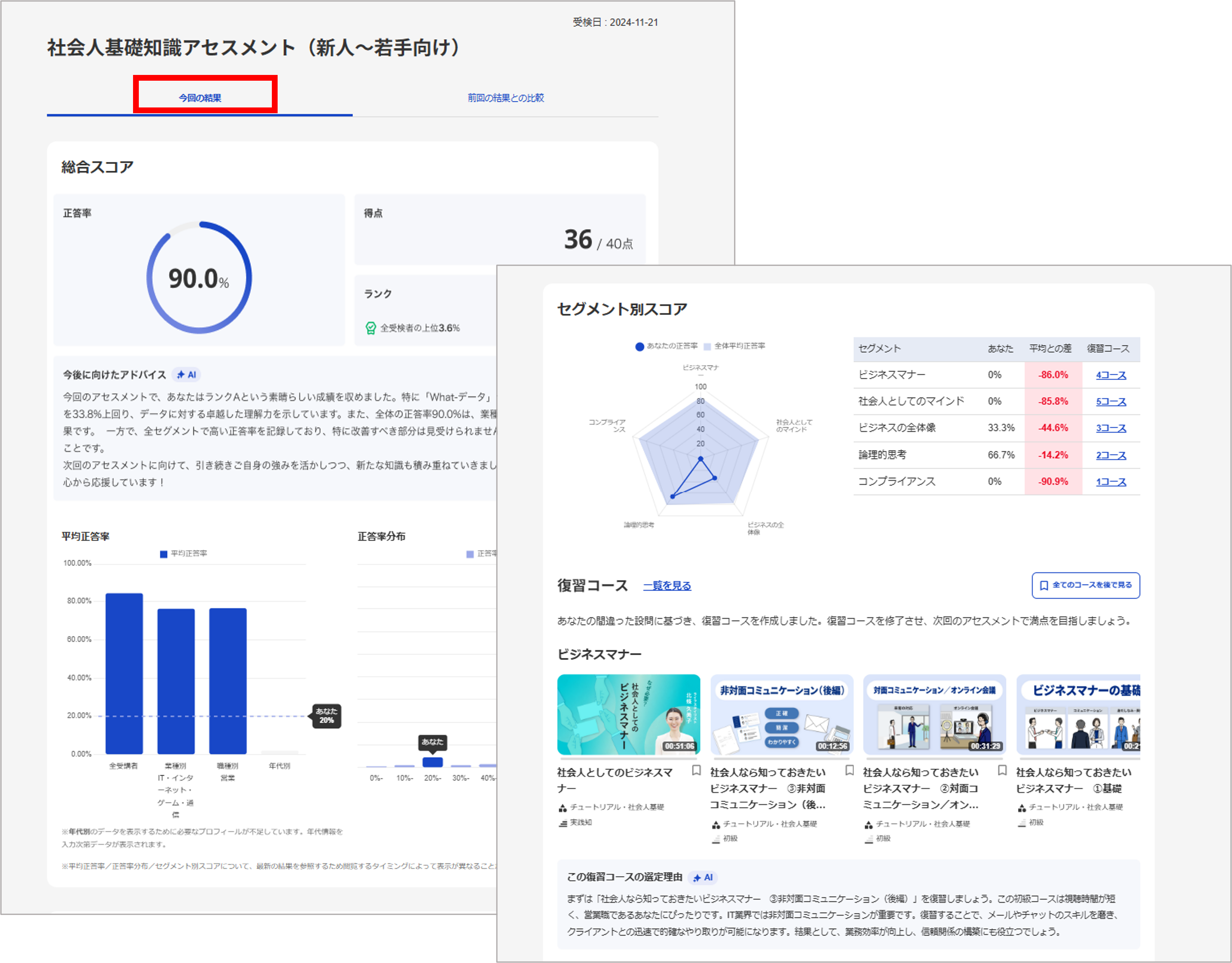Open 一覧を見る link beside 復習コース
The height and width of the screenshot is (963, 1232).
coord(667,586)
